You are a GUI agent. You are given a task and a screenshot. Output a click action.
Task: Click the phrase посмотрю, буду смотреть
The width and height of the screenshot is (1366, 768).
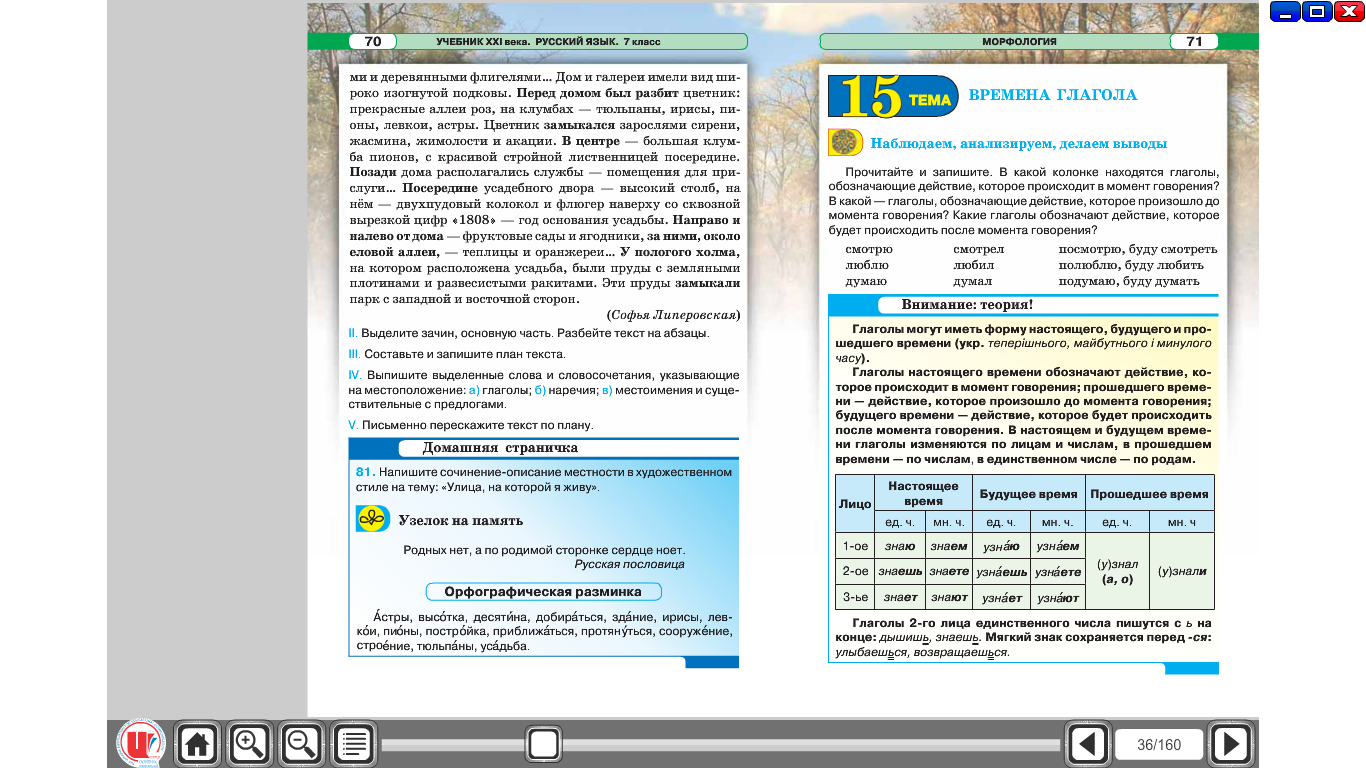pos(1138,249)
